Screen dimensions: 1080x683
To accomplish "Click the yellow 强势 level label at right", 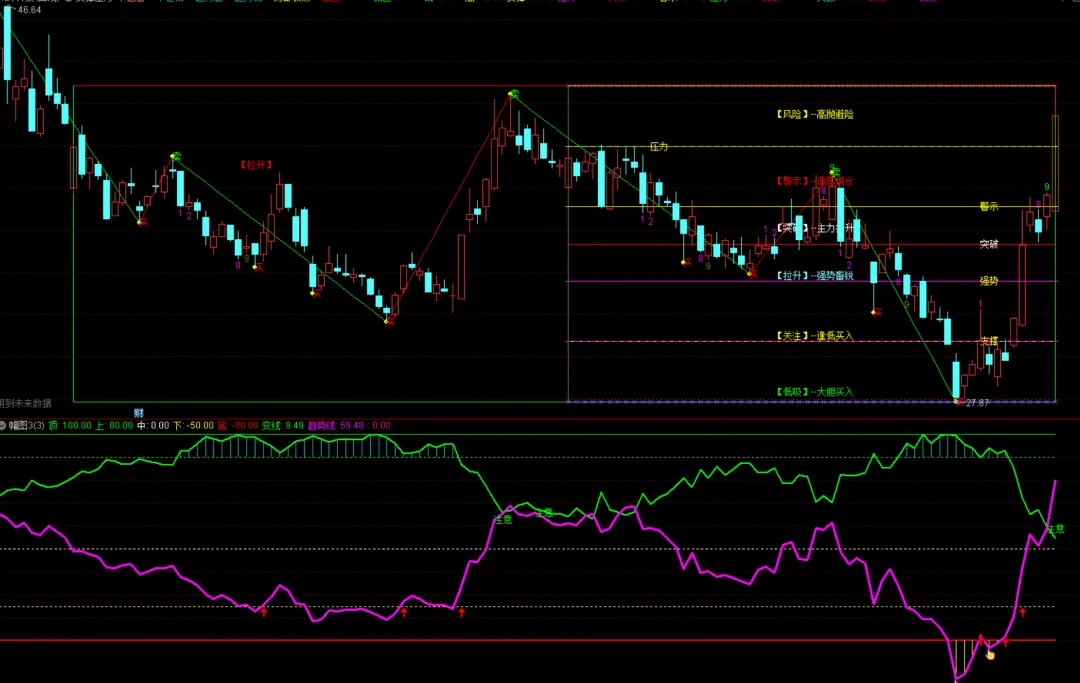I will click(989, 281).
